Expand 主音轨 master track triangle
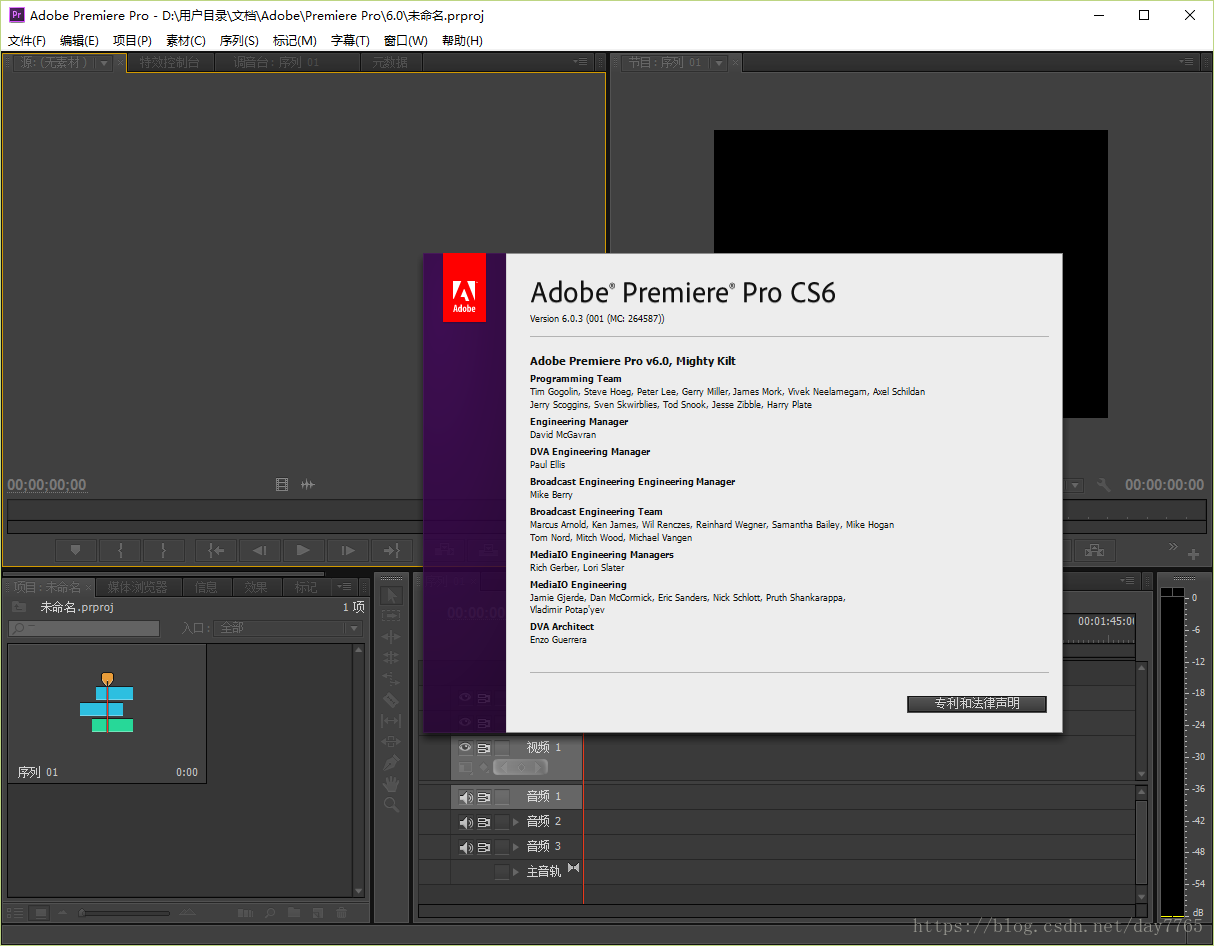This screenshot has height=946, width=1214. pos(517,872)
